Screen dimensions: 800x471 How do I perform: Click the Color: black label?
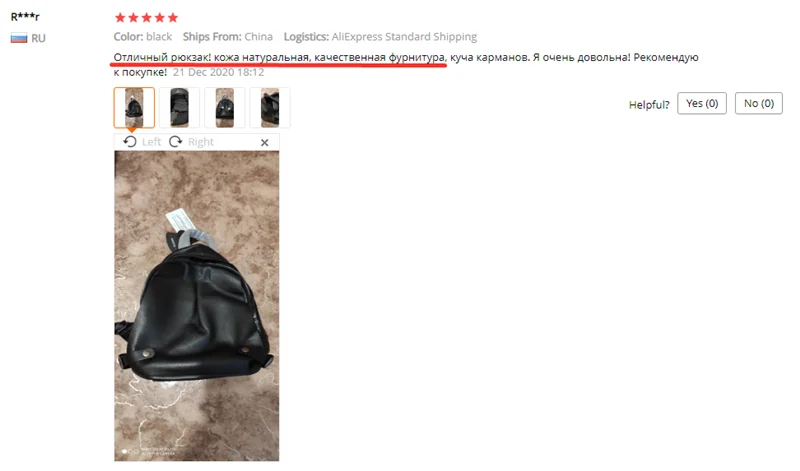pyautogui.click(x=142, y=37)
